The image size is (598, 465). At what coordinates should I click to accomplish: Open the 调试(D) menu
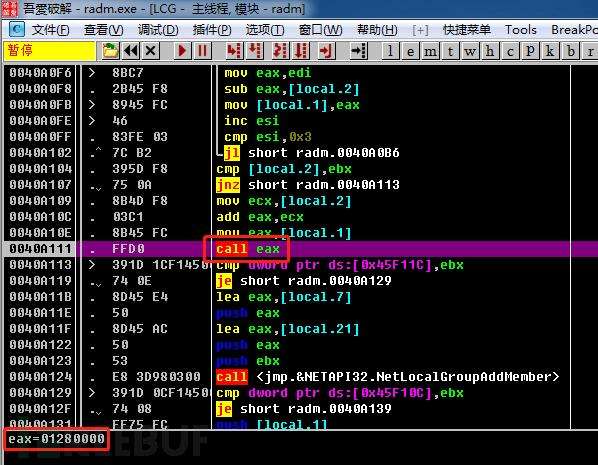tap(158, 30)
